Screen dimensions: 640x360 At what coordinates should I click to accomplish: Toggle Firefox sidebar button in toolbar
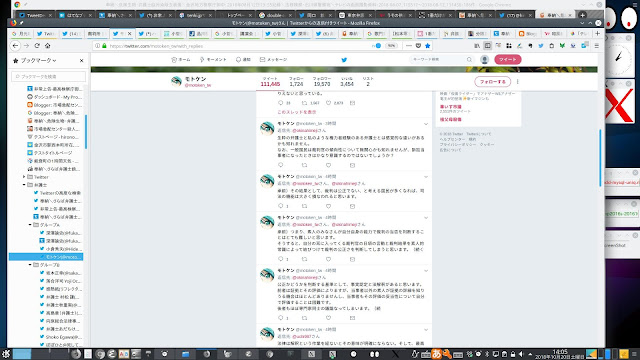[x=487, y=46]
